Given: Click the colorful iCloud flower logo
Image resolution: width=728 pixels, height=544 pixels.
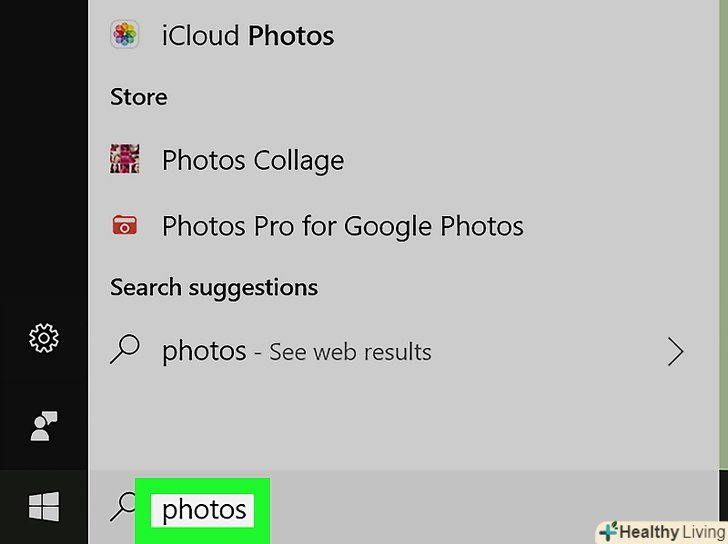Looking at the screenshot, I should pos(125,35).
